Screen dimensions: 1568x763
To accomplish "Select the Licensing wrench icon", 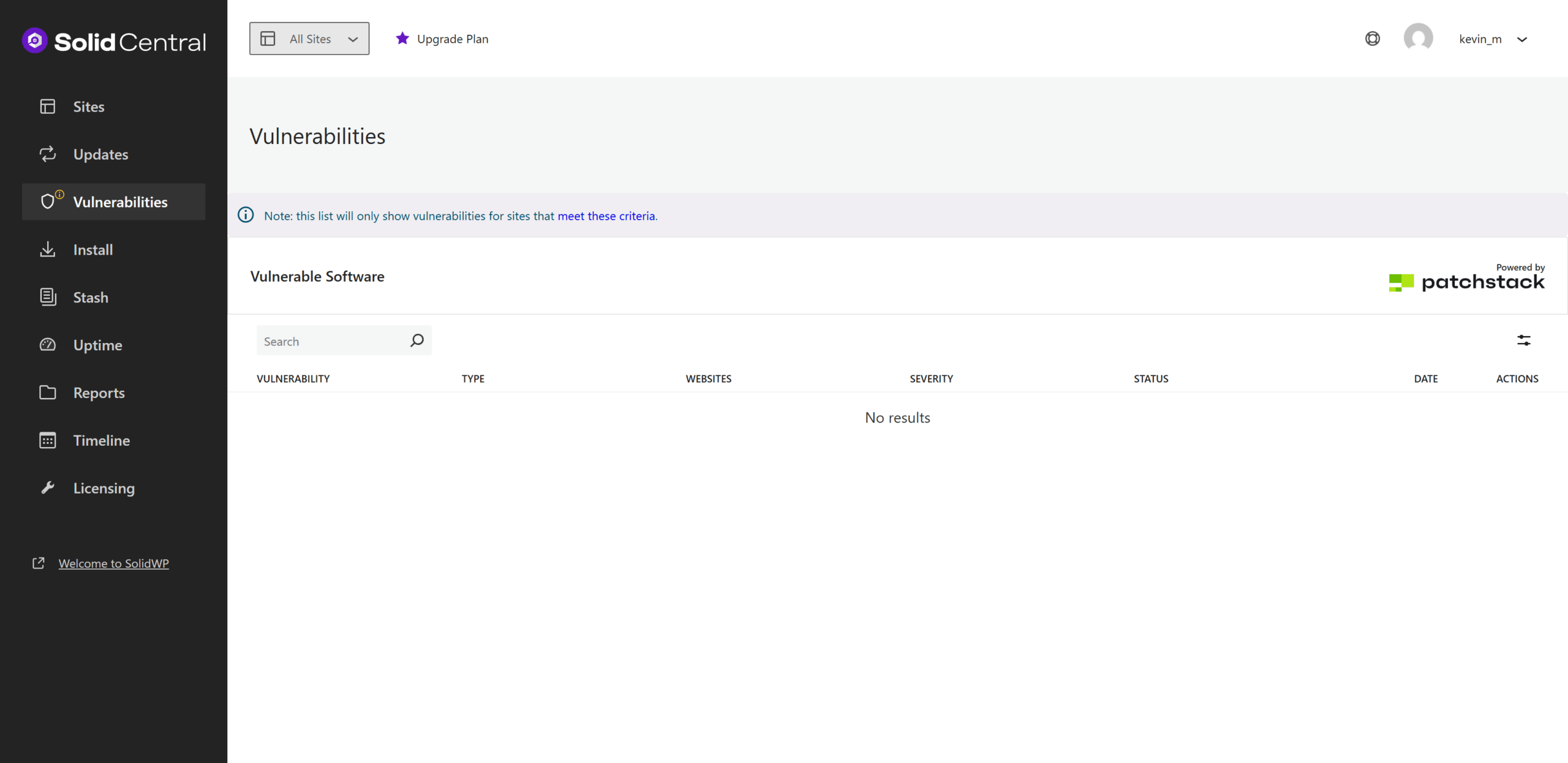I will (x=48, y=487).
